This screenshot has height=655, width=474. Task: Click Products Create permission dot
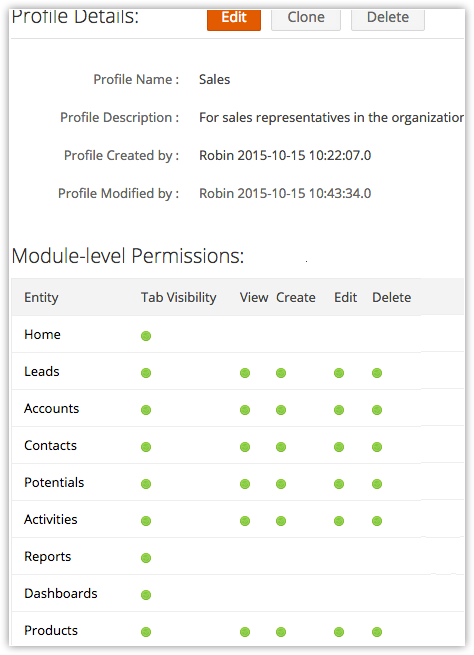click(281, 632)
